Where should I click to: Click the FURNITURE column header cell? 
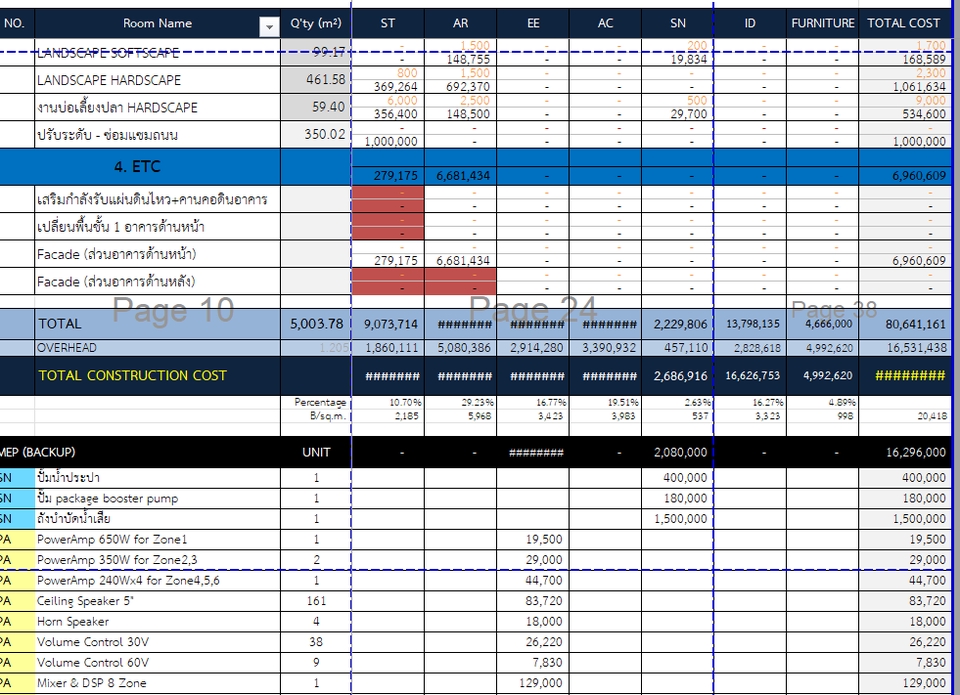click(822, 23)
